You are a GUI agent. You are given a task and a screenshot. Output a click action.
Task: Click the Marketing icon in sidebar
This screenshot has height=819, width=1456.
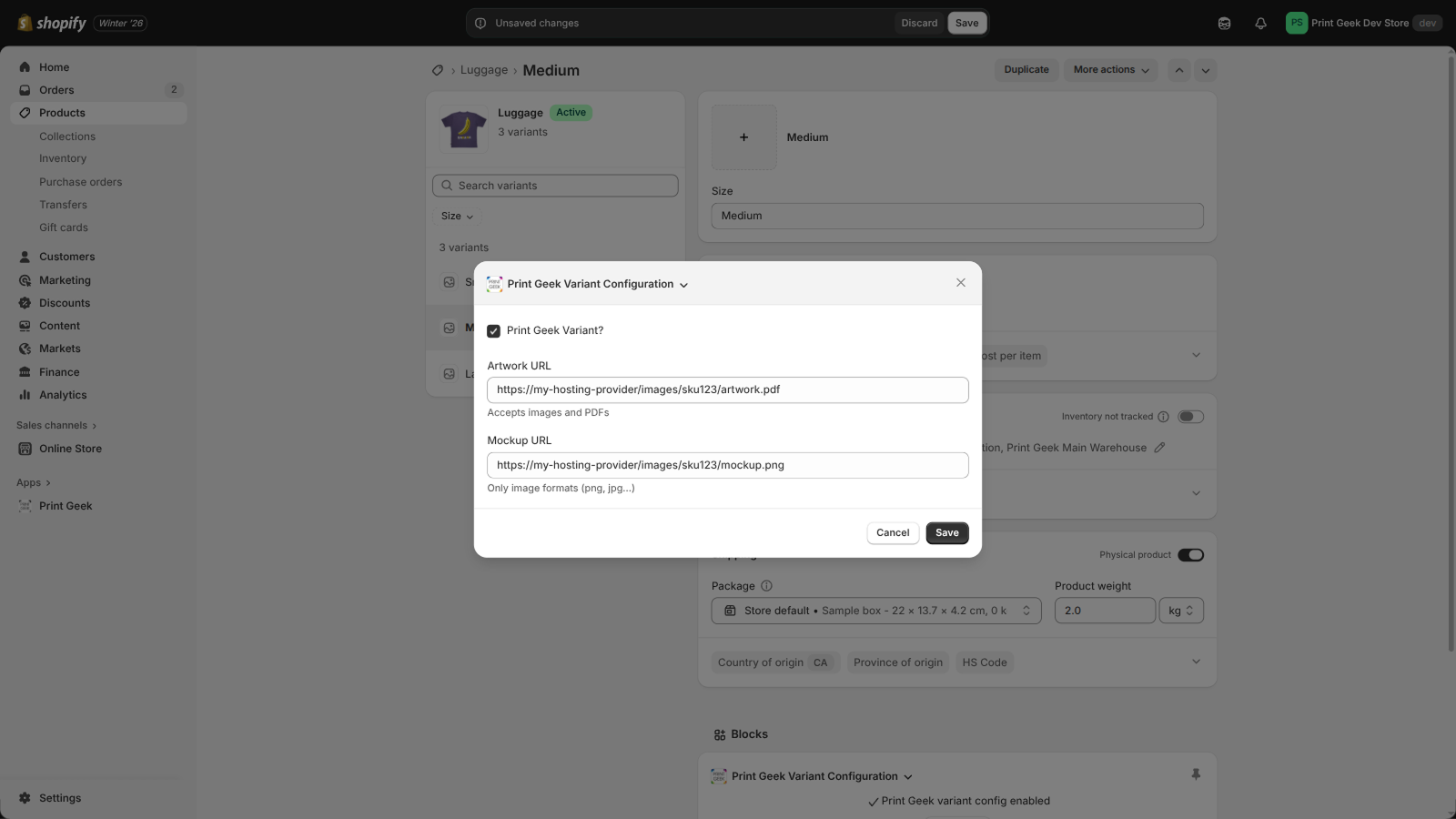(x=25, y=280)
